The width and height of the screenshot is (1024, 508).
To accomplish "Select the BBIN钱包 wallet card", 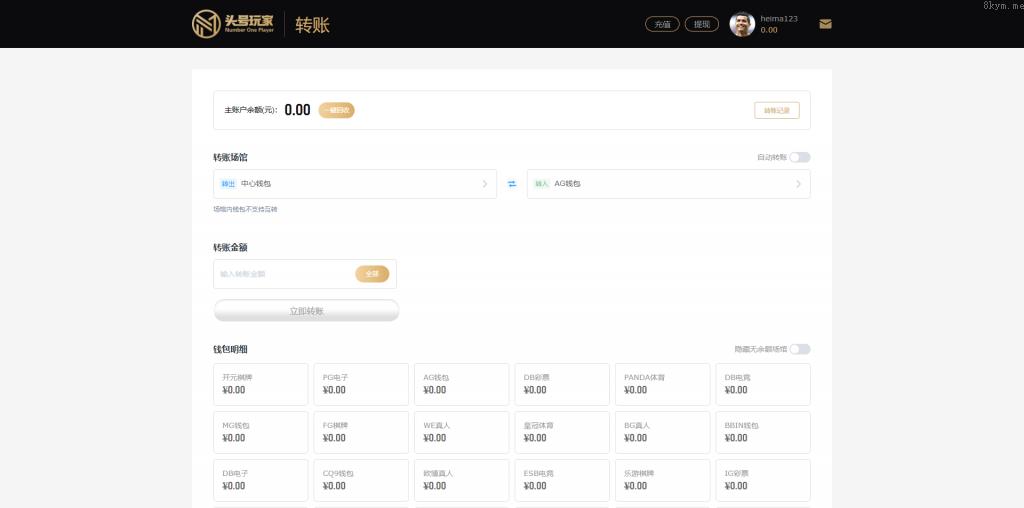I will tap(762, 432).
